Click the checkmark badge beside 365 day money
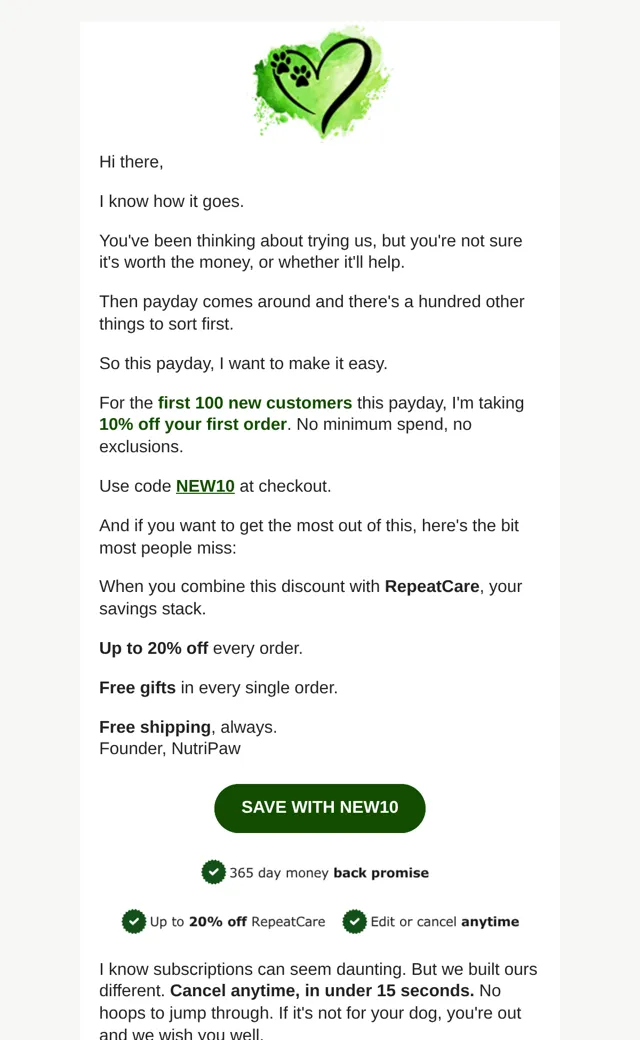 tap(214, 872)
